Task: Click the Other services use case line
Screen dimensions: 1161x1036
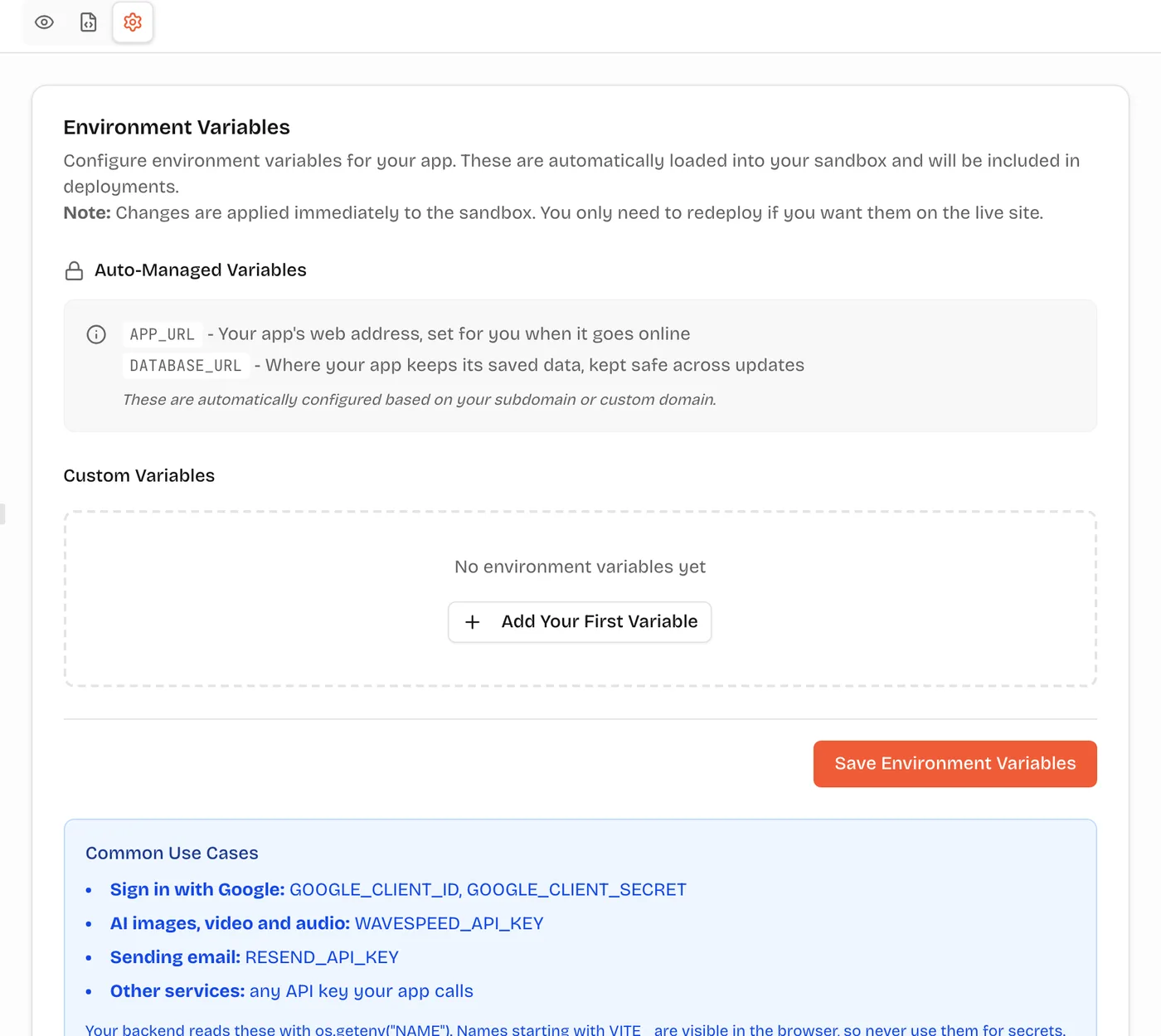Action: coord(292,991)
